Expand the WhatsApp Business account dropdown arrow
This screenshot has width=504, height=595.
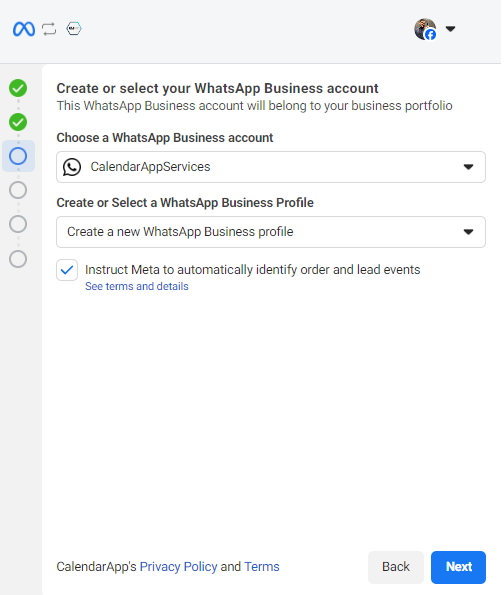(468, 167)
